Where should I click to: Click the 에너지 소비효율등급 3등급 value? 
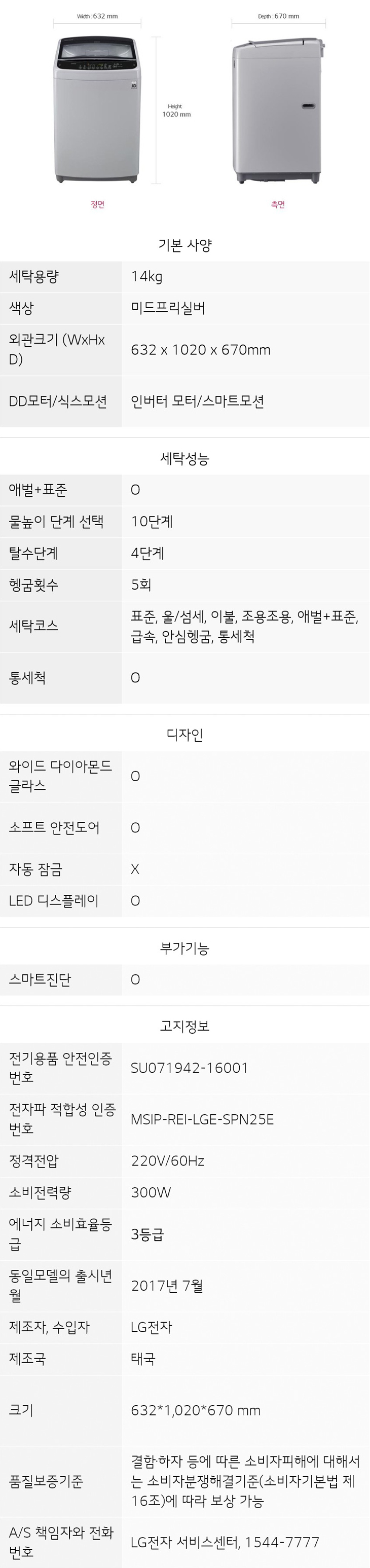147,1234
